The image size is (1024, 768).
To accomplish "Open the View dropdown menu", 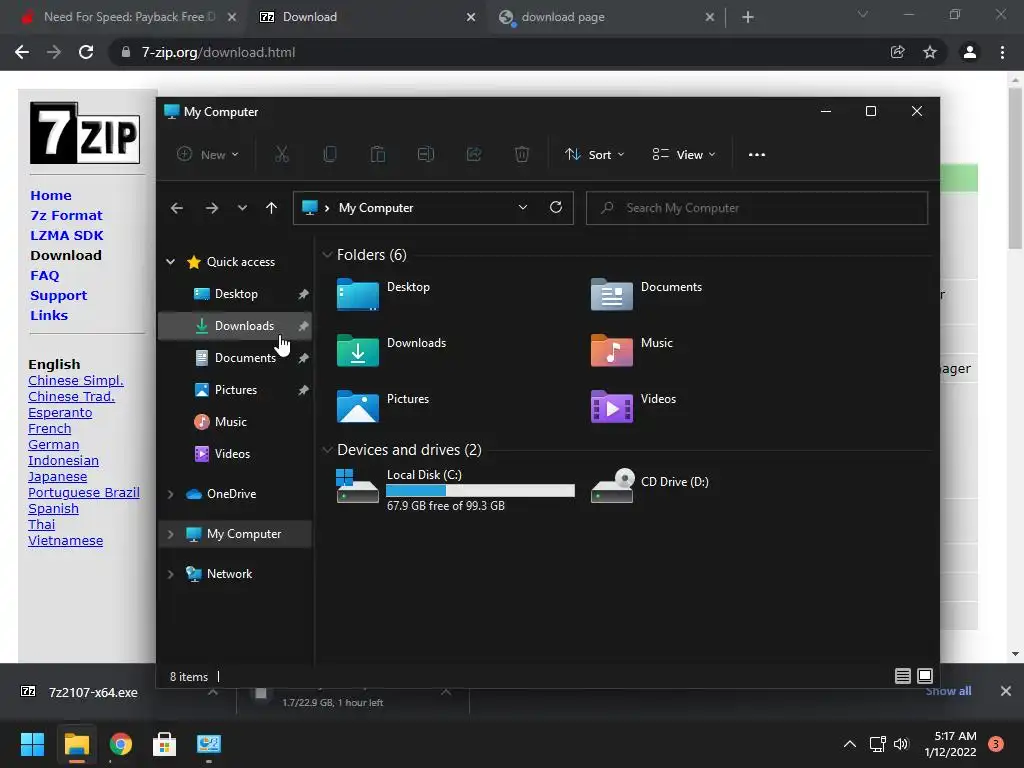I will click(x=684, y=155).
